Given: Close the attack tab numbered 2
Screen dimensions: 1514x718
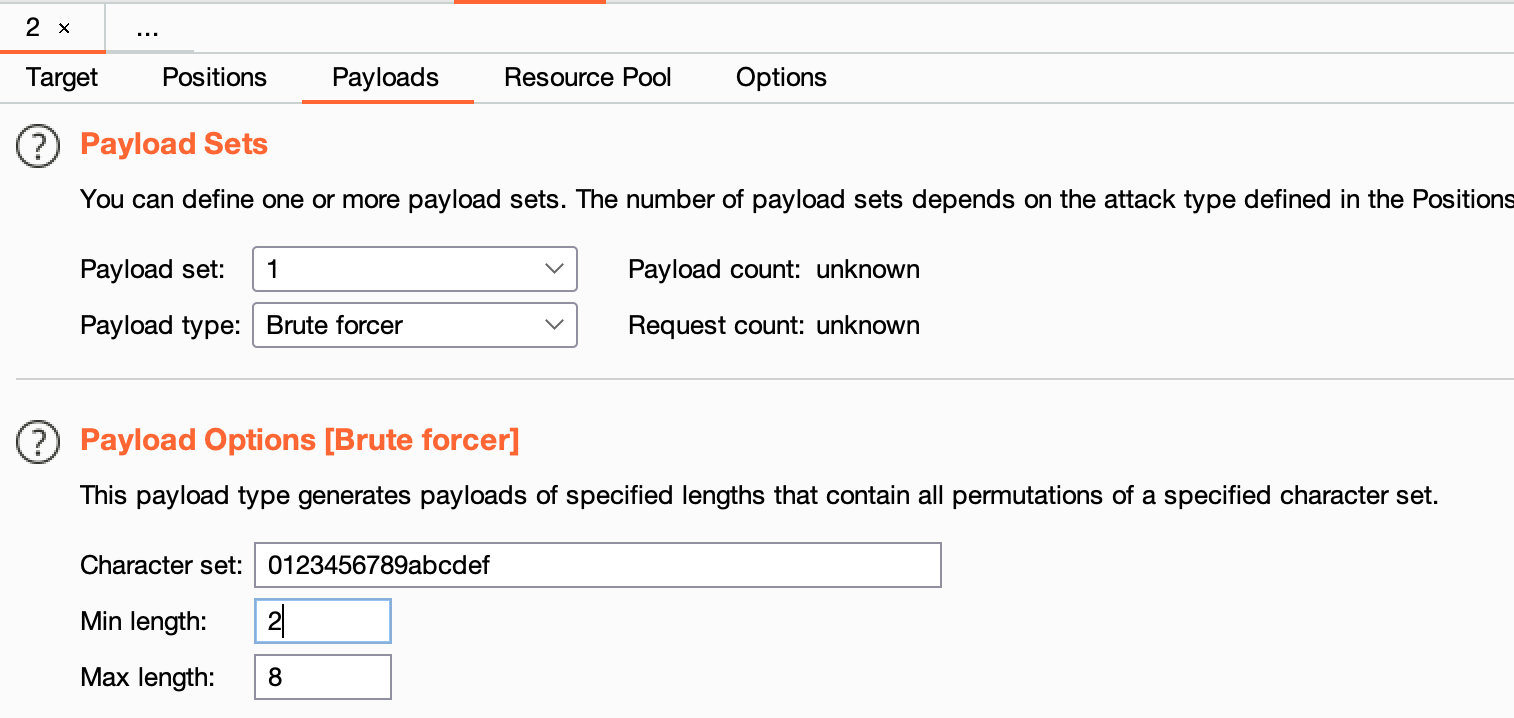Looking at the screenshot, I should (64, 29).
